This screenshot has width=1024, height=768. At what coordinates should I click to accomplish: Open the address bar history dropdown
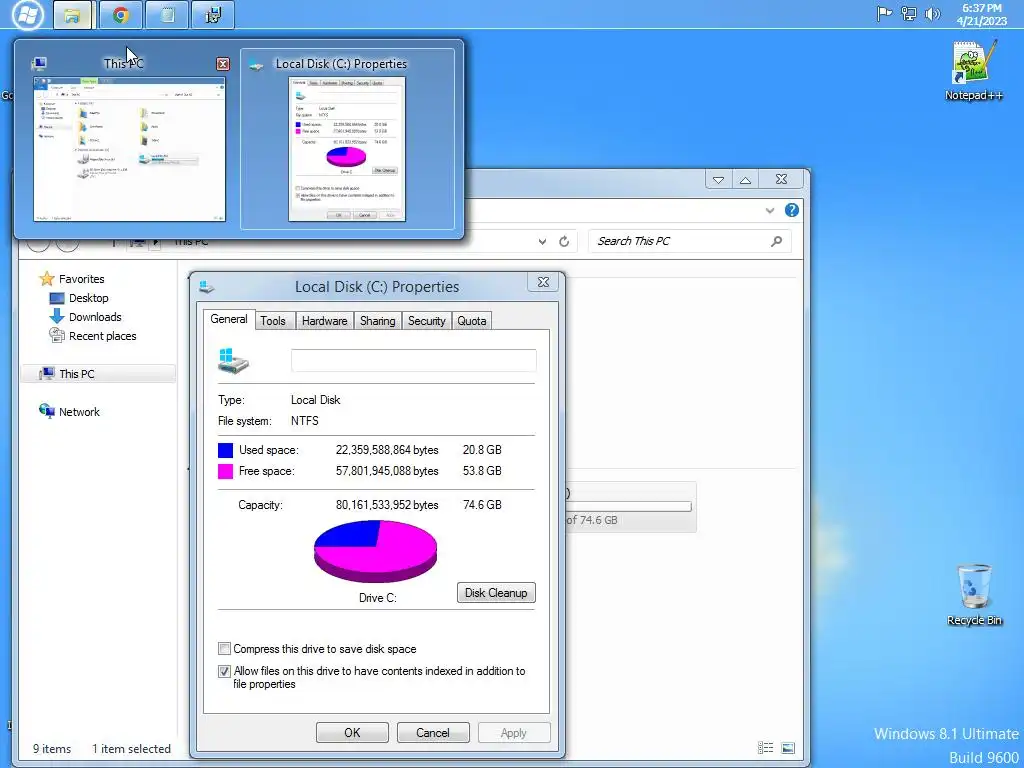542,242
